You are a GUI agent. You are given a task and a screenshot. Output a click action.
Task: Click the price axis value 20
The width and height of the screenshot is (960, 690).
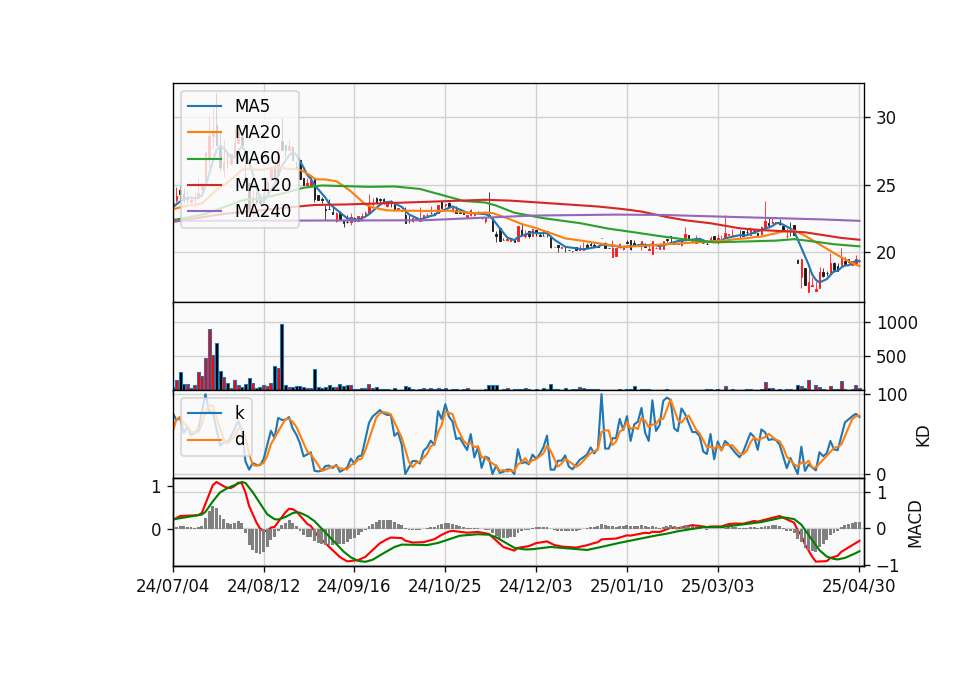click(886, 253)
